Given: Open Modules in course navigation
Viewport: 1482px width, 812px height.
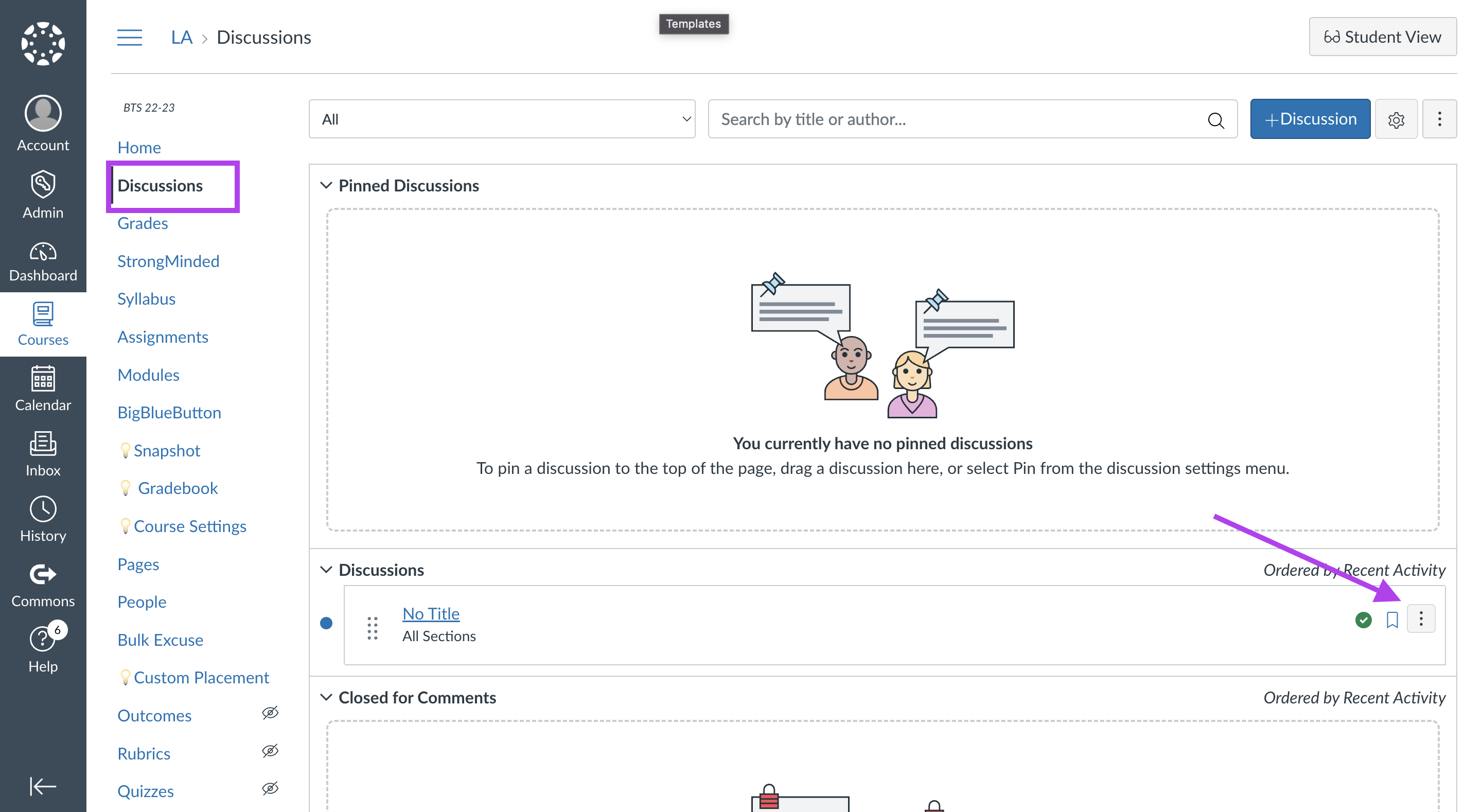Looking at the screenshot, I should point(148,375).
